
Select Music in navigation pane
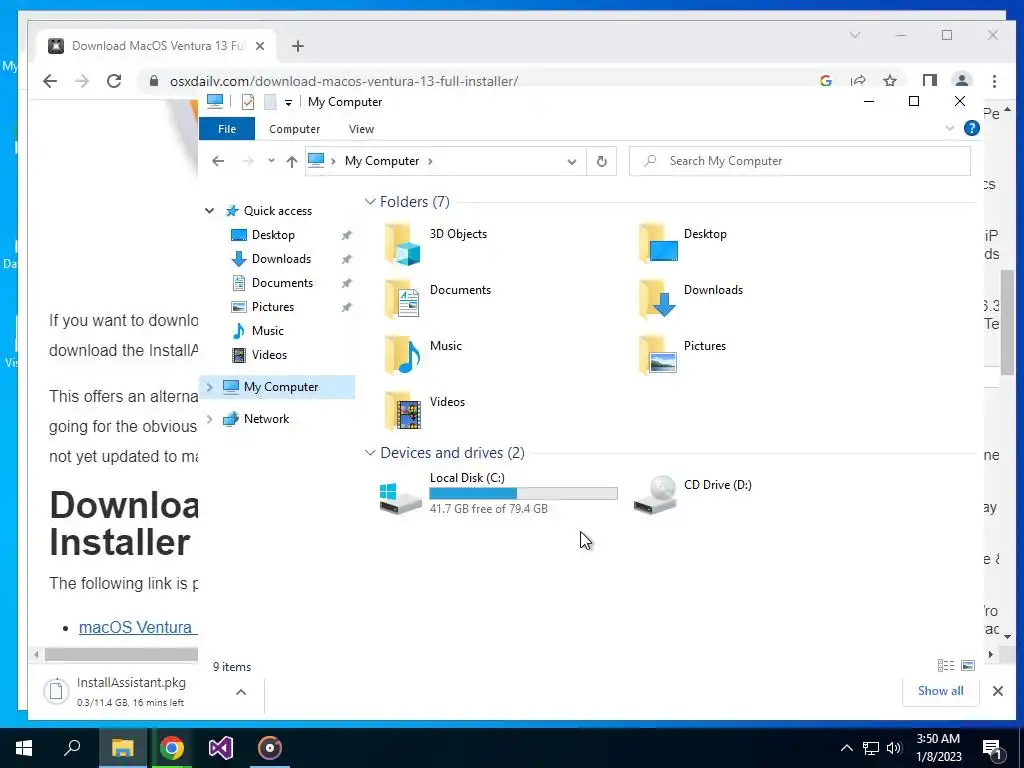point(268,331)
